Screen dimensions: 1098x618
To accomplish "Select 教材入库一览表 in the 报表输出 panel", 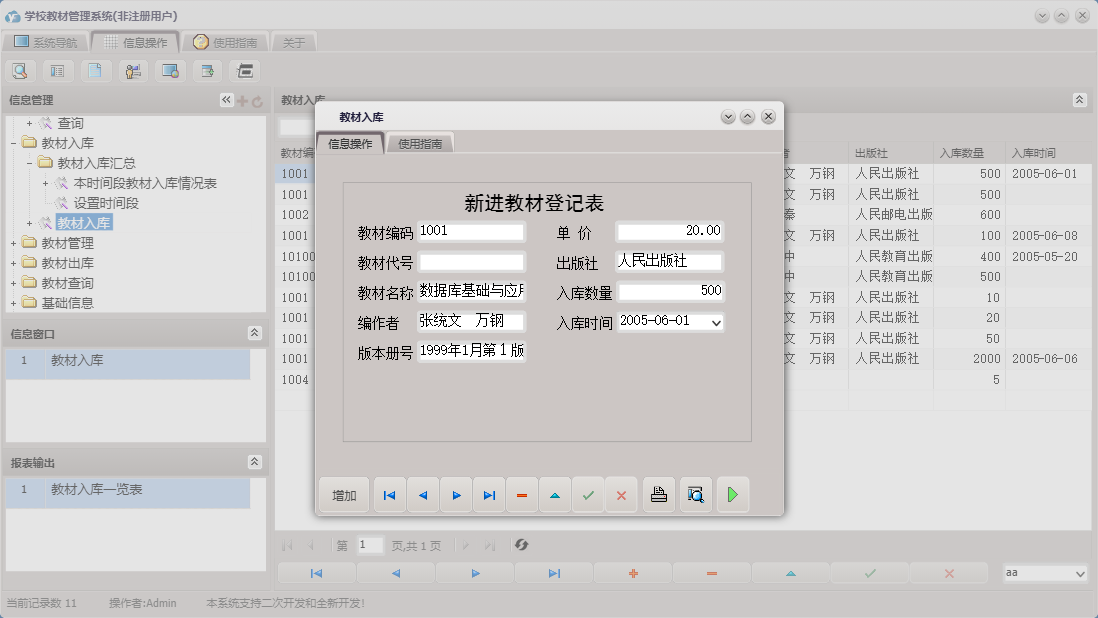I will [x=95, y=490].
